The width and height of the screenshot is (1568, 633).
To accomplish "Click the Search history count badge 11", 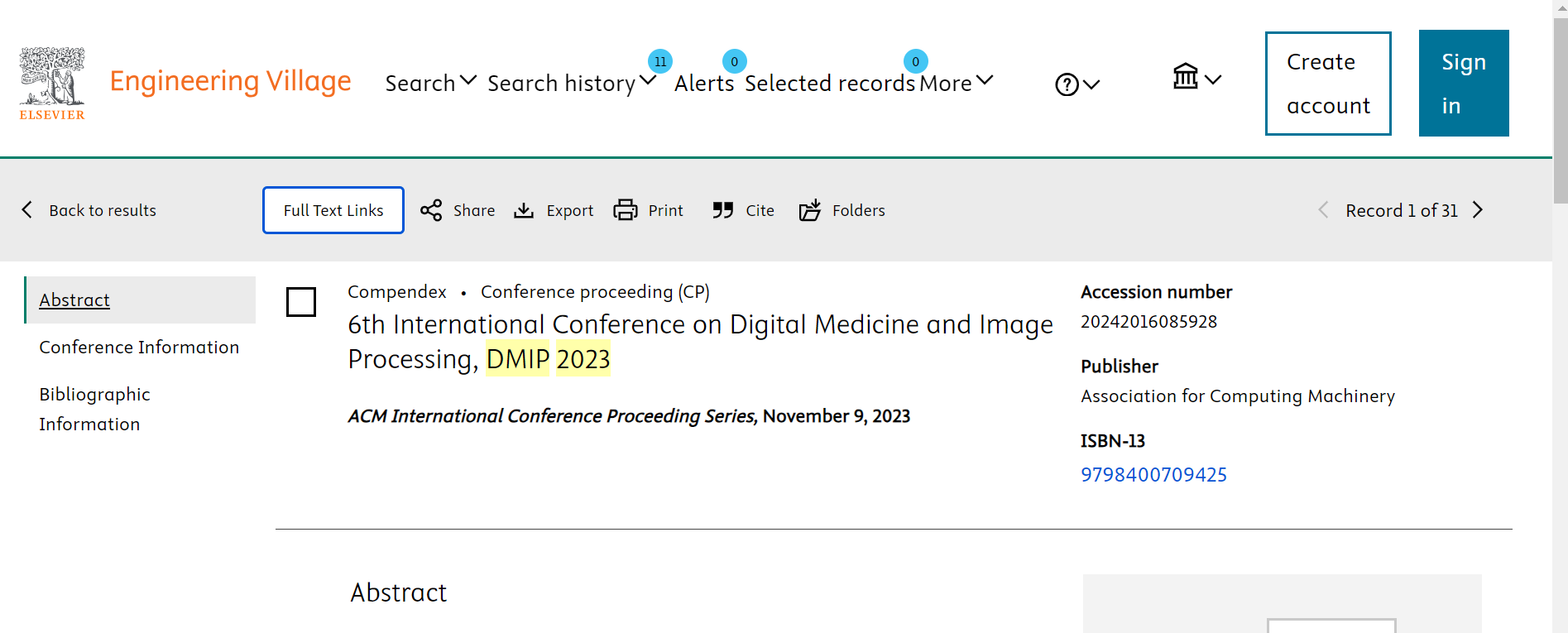I will pos(660,61).
